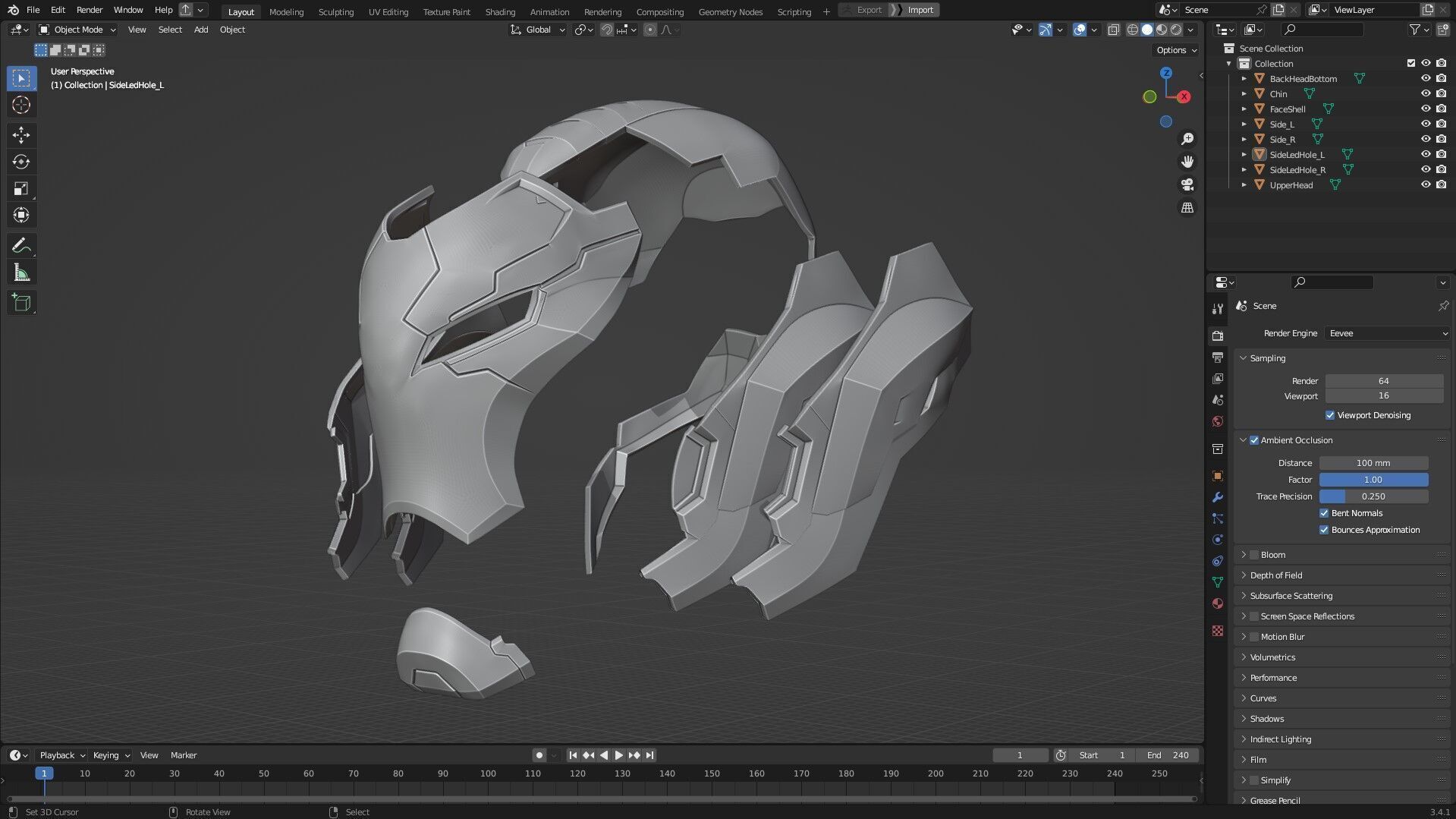The image size is (1456, 819).
Task: Toggle camera view icon
Action: pyautogui.click(x=1187, y=184)
